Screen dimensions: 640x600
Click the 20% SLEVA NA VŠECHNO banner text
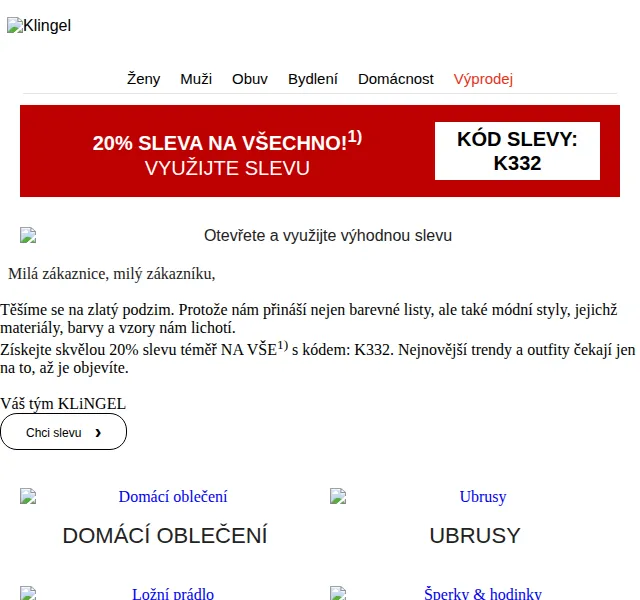pyautogui.click(x=227, y=141)
